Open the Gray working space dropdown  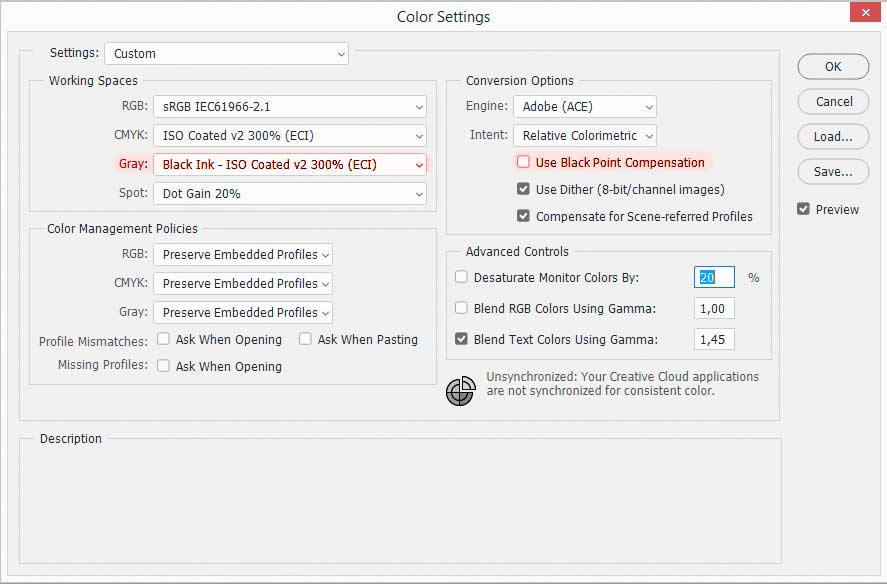[290, 164]
